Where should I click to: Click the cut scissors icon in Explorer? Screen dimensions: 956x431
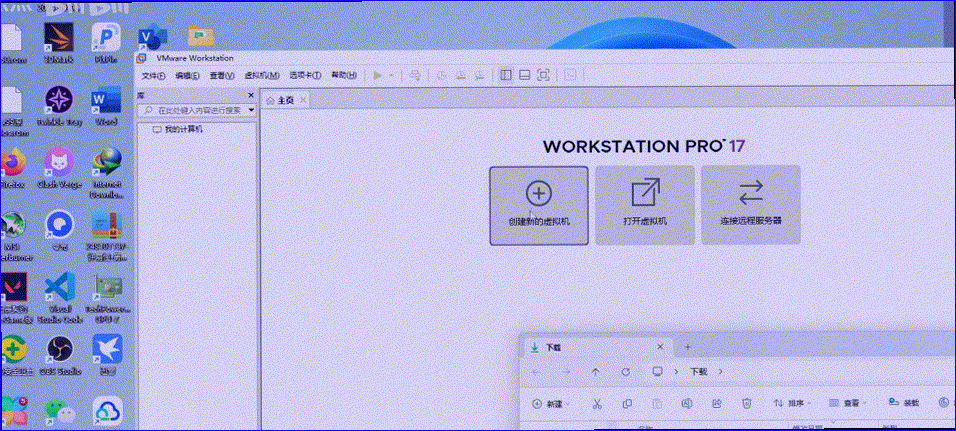pos(598,404)
